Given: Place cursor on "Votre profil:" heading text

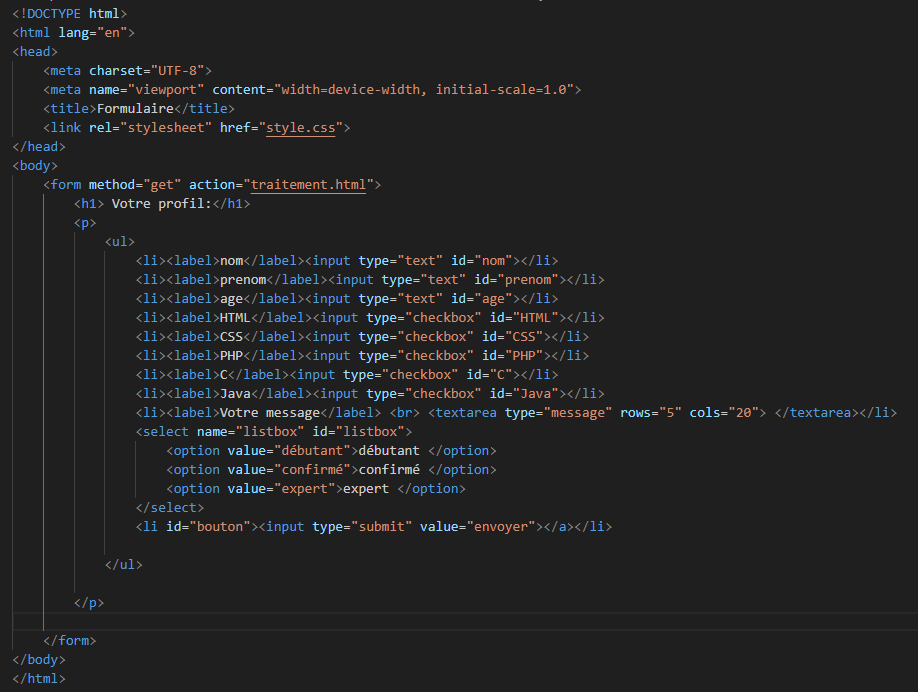Looking at the screenshot, I should [160, 204].
